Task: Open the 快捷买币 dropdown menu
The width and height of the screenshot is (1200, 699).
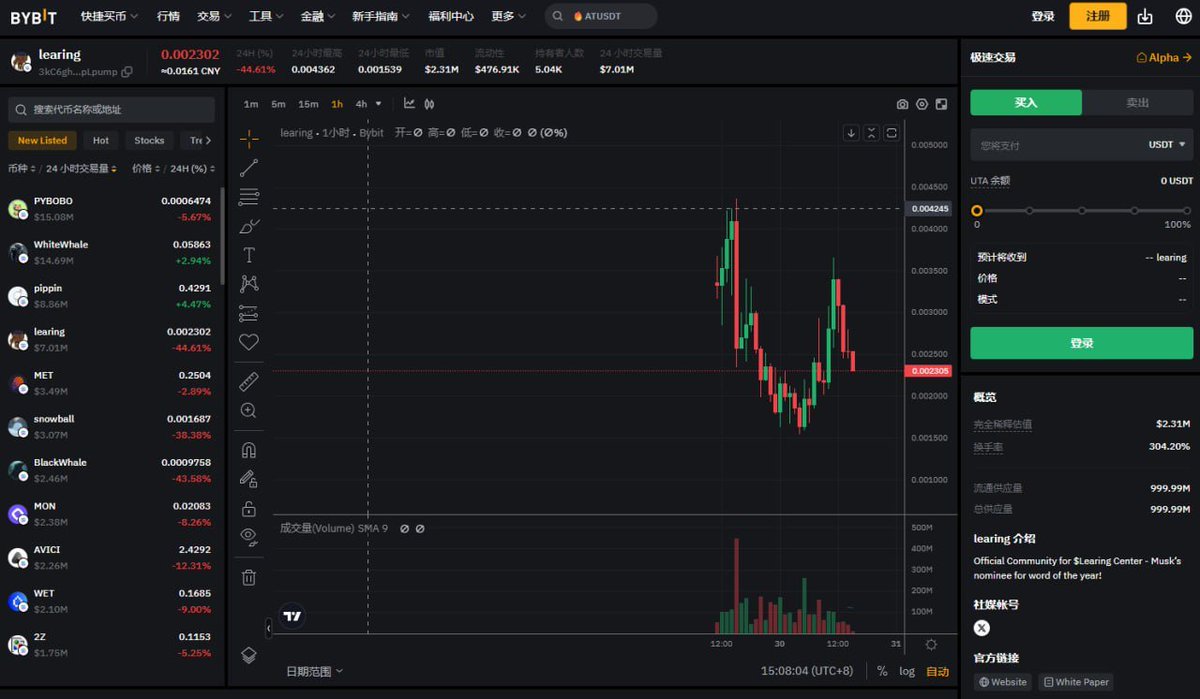Action: pyautogui.click(x=109, y=16)
